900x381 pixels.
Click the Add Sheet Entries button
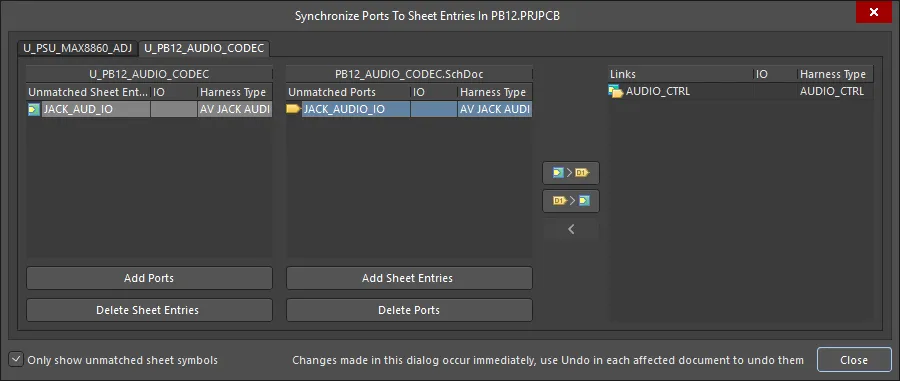pos(409,278)
